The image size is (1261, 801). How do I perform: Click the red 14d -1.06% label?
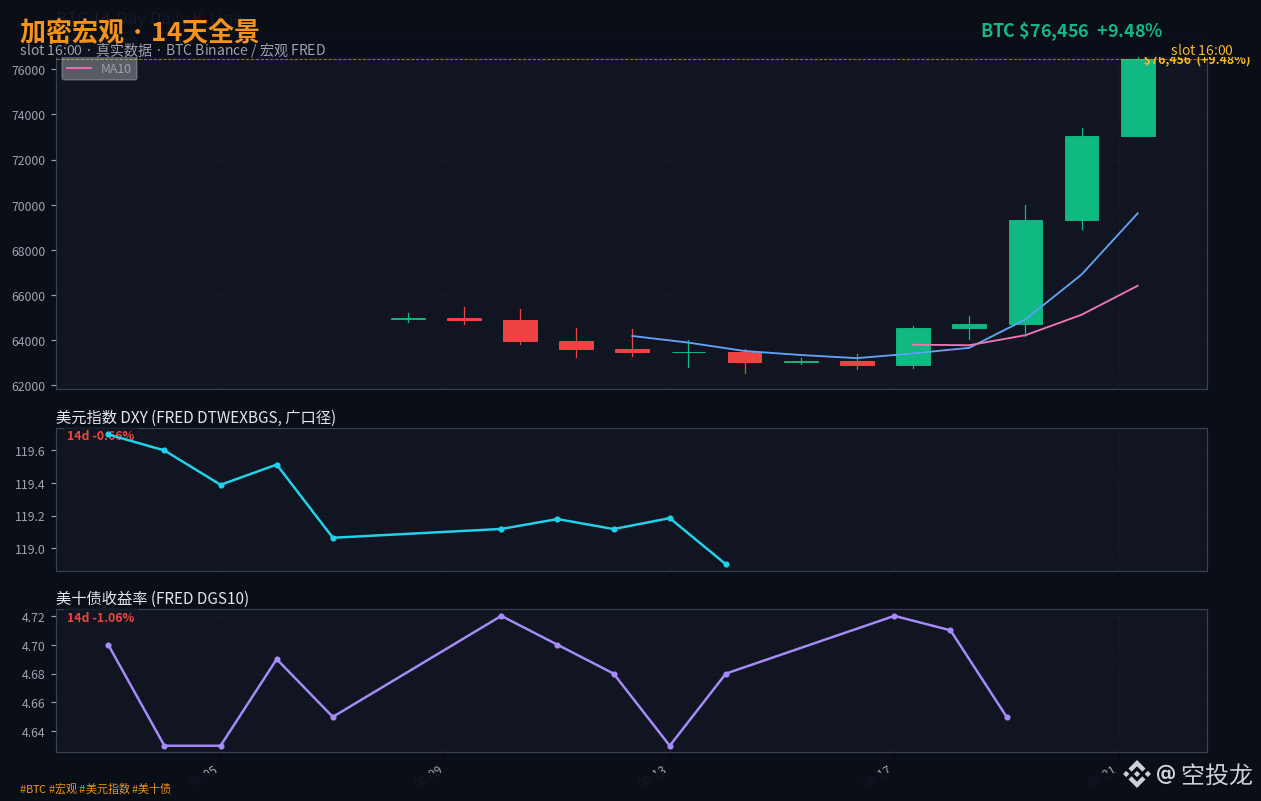[100, 618]
